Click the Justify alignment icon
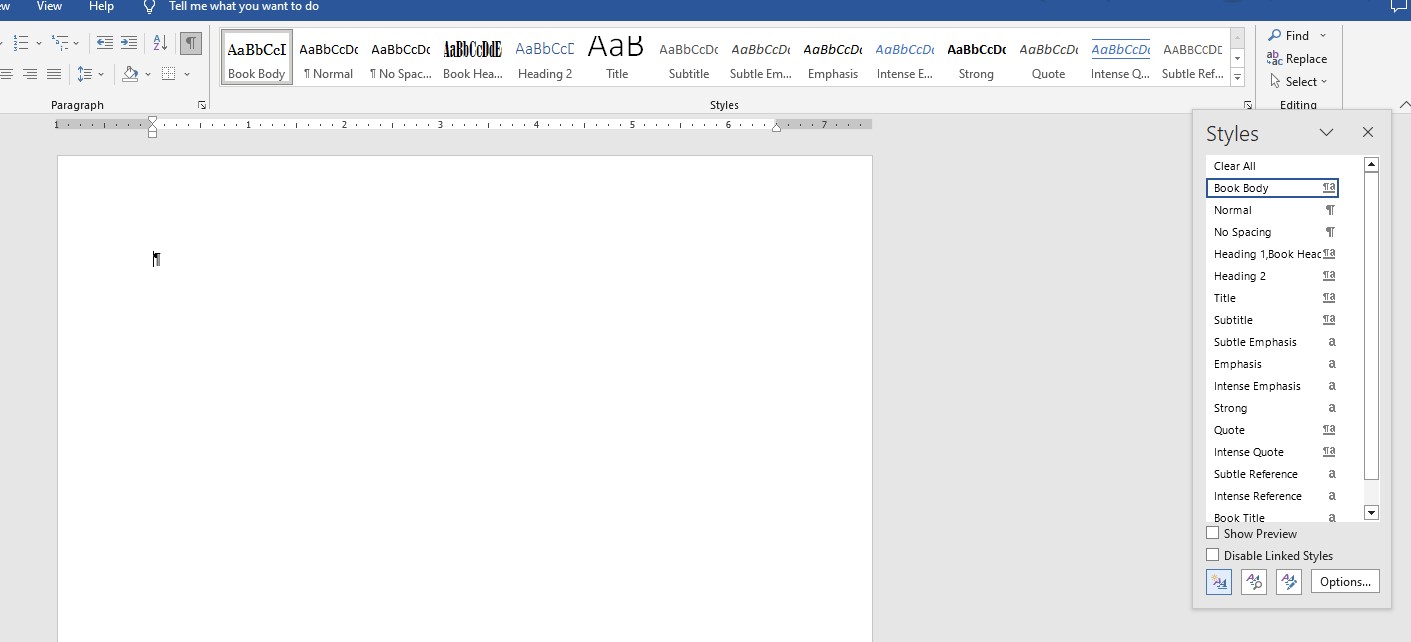Image resolution: width=1411 pixels, height=642 pixels. pyautogui.click(x=54, y=74)
